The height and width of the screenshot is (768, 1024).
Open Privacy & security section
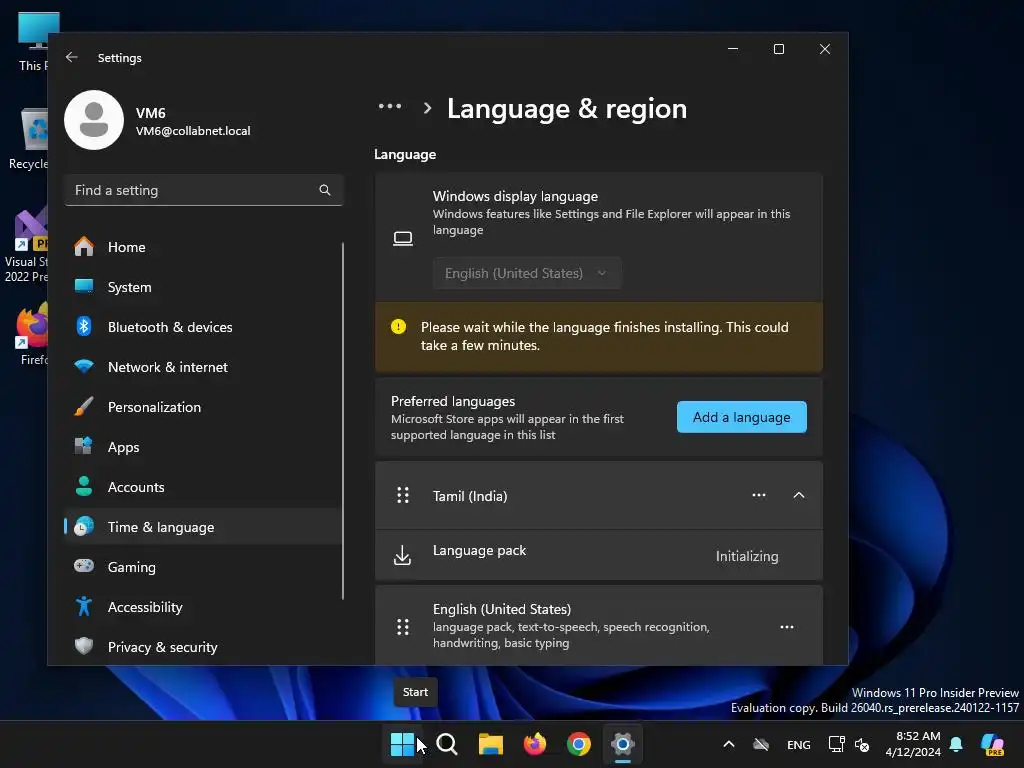[204, 647]
